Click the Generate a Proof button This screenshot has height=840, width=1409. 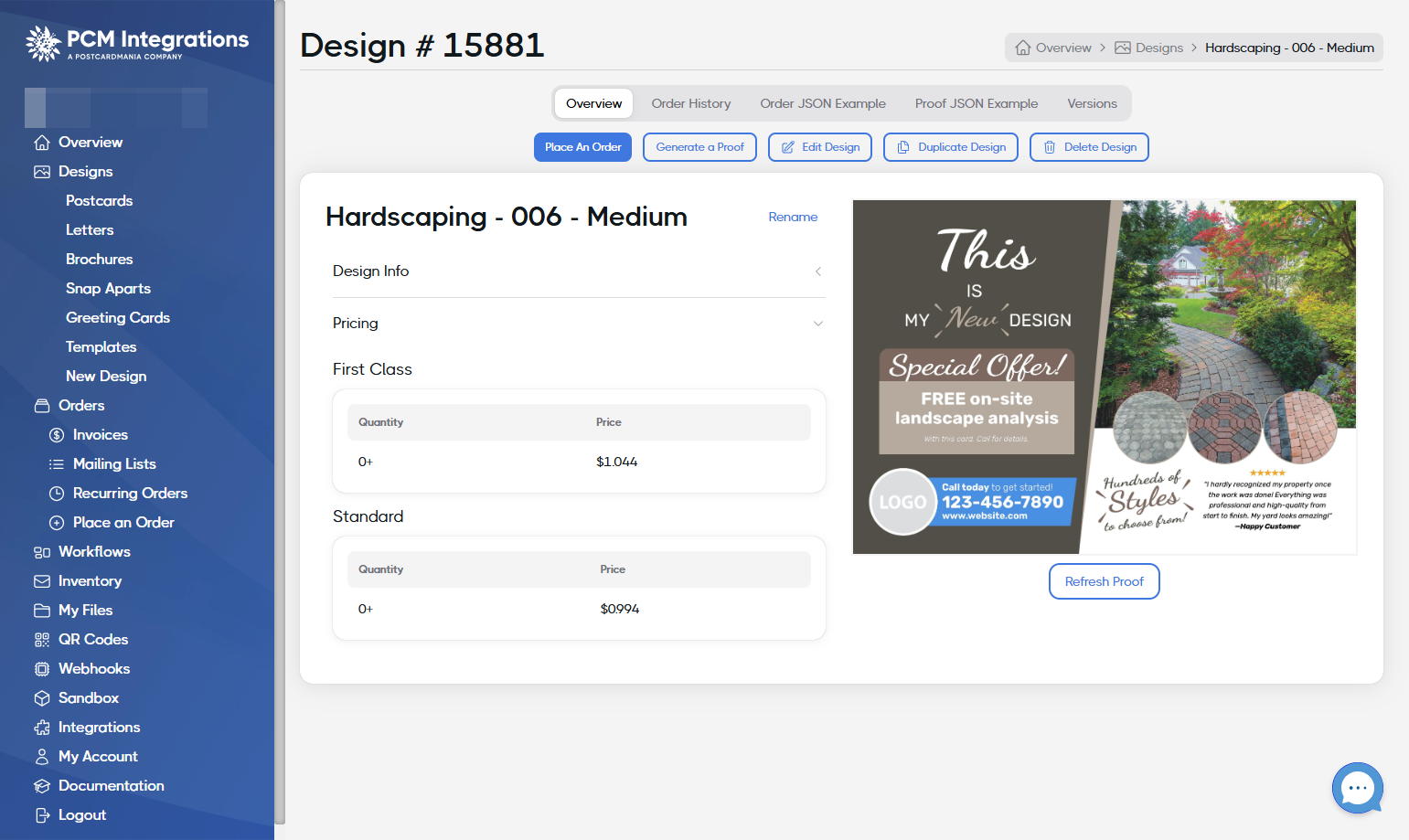pos(699,147)
